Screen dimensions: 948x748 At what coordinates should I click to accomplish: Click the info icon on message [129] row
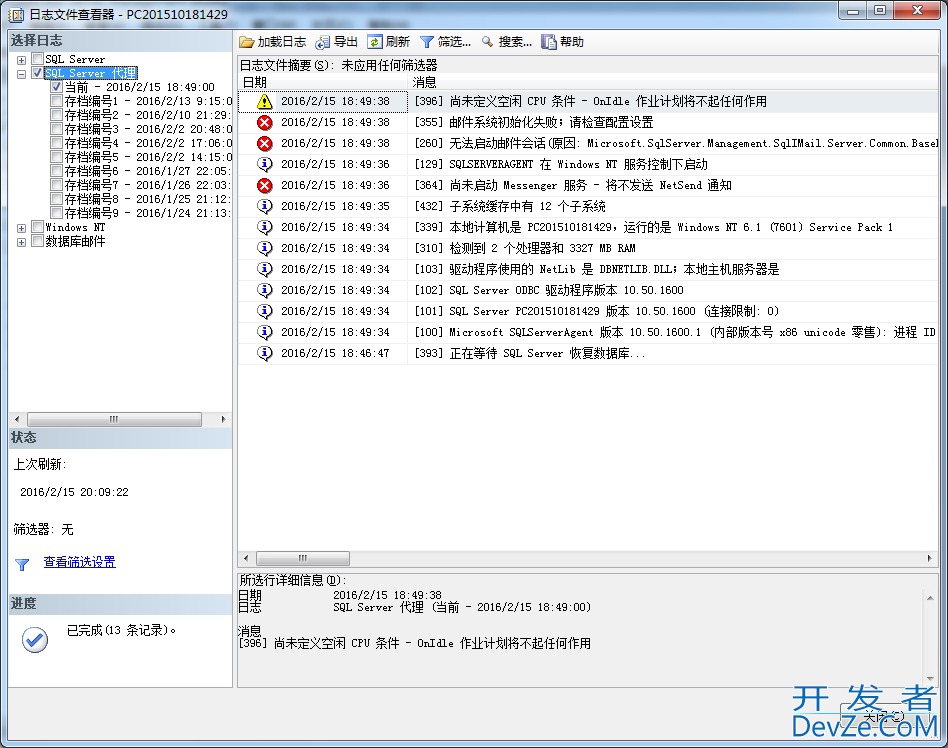[x=264, y=164]
